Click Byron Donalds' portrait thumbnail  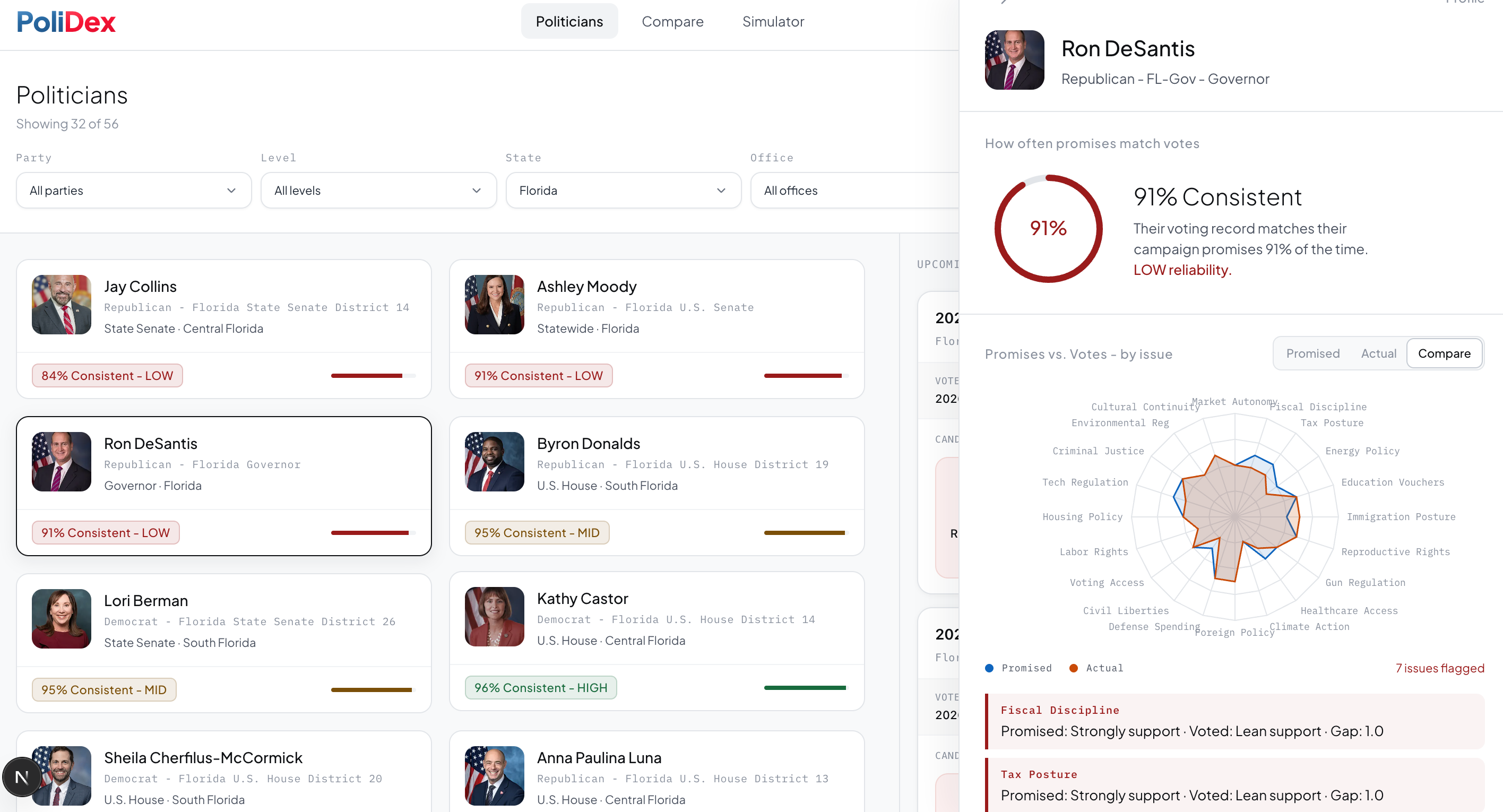(x=494, y=461)
